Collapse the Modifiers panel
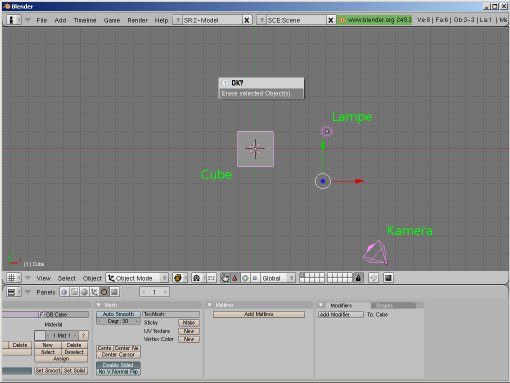The width and height of the screenshot is (510, 383). coord(320,305)
